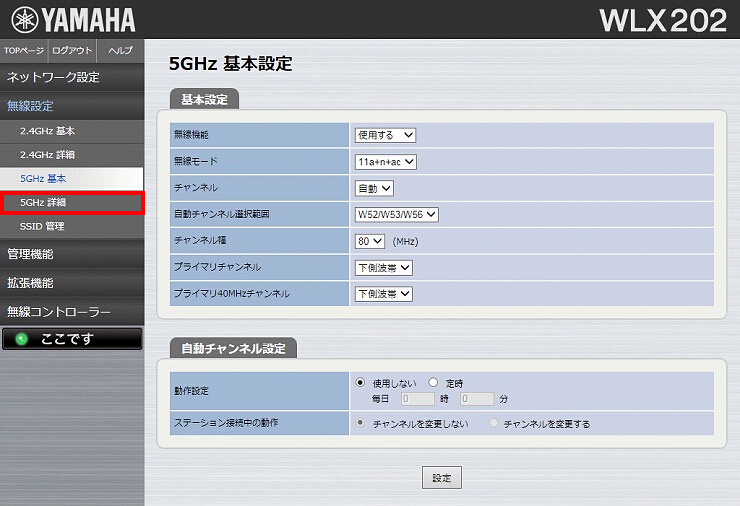Click the チャンネル幅 row label

tap(200, 240)
